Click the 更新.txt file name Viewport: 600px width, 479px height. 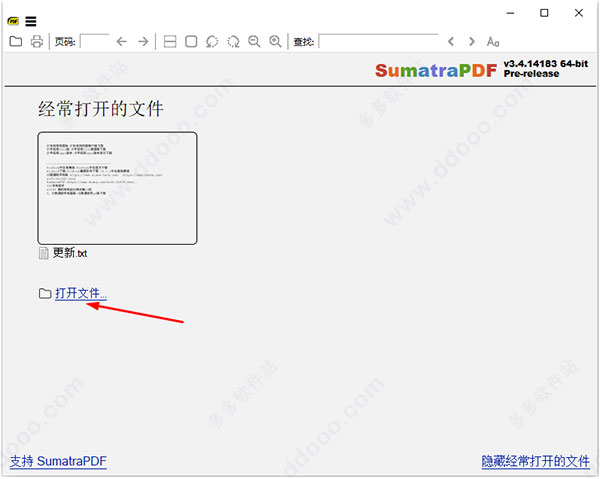[x=70, y=253]
